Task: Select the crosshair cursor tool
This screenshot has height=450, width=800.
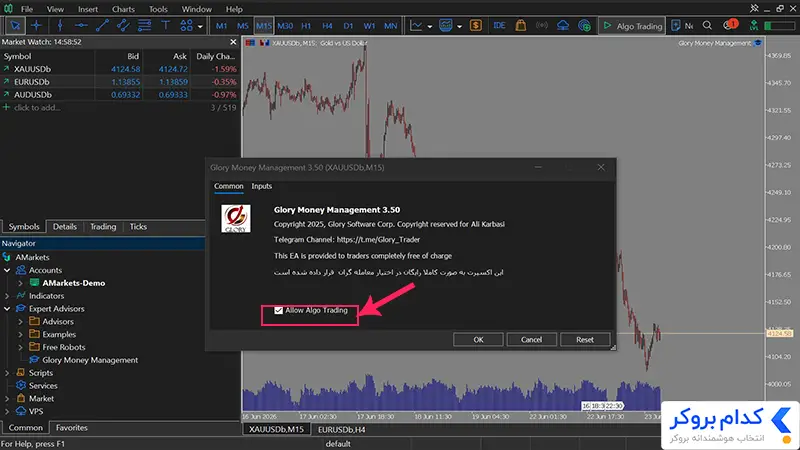Action: [x=36, y=26]
